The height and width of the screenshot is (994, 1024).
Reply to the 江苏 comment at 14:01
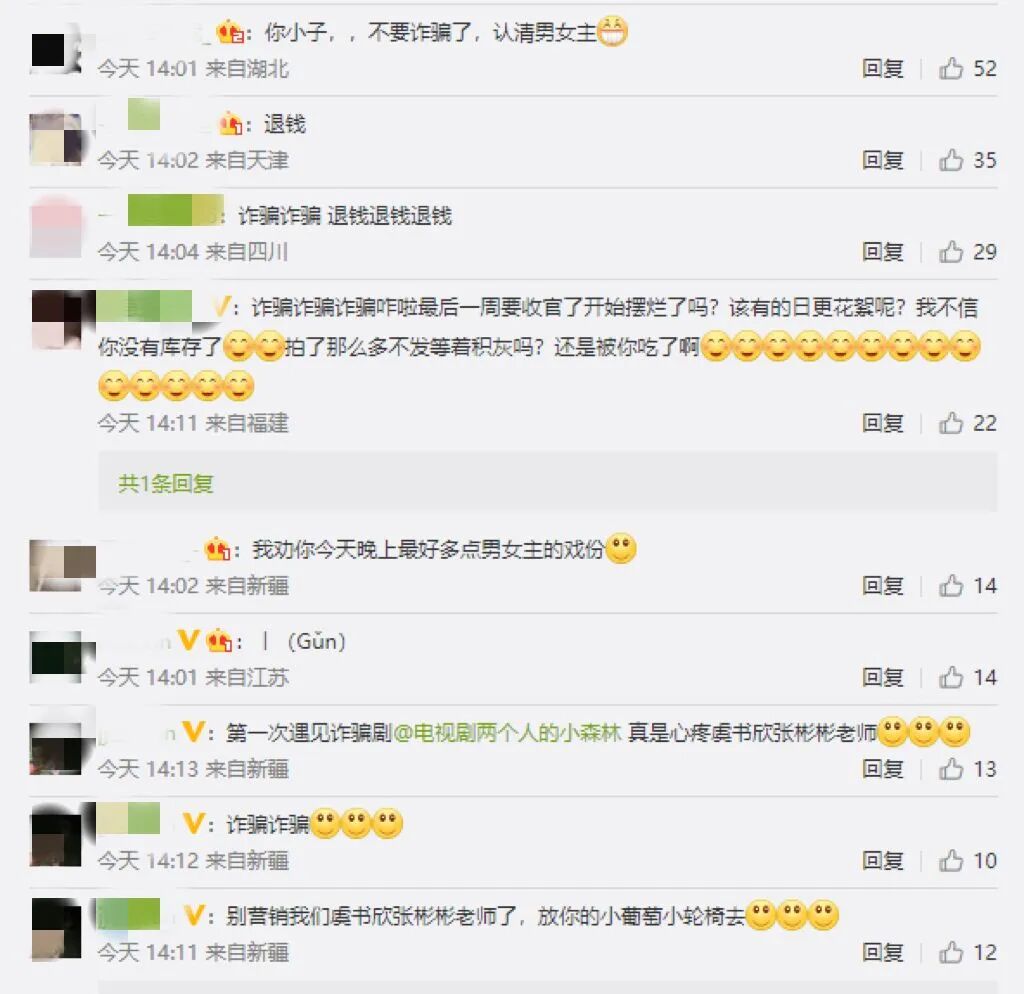pyautogui.click(x=882, y=677)
